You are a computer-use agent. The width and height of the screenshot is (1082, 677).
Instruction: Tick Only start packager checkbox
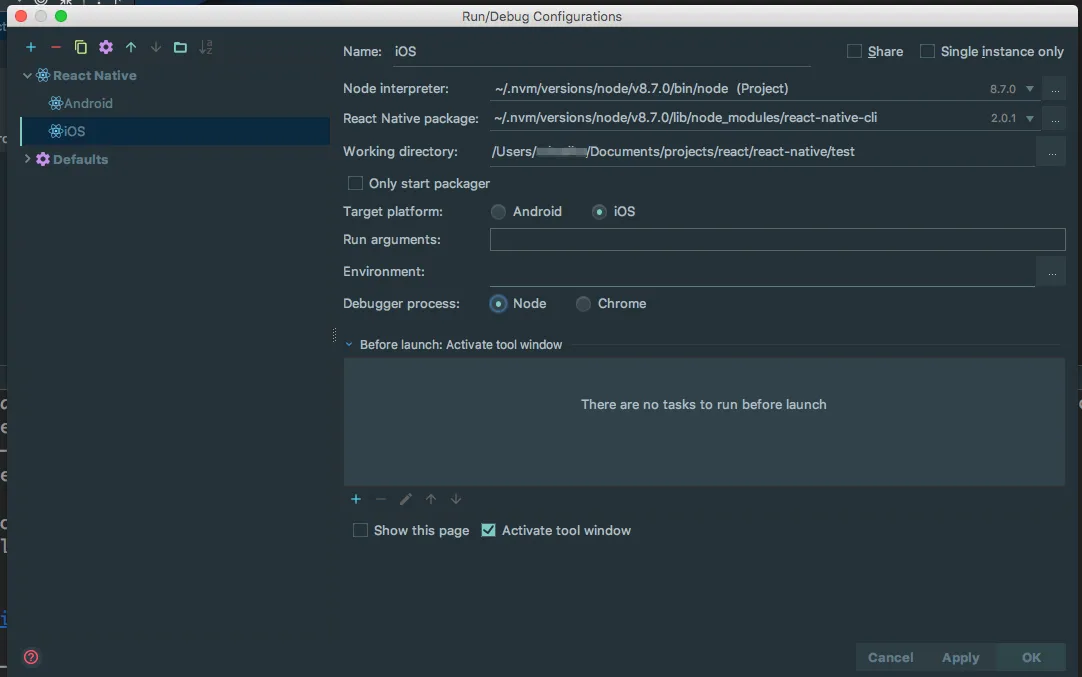pyautogui.click(x=355, y=183)
